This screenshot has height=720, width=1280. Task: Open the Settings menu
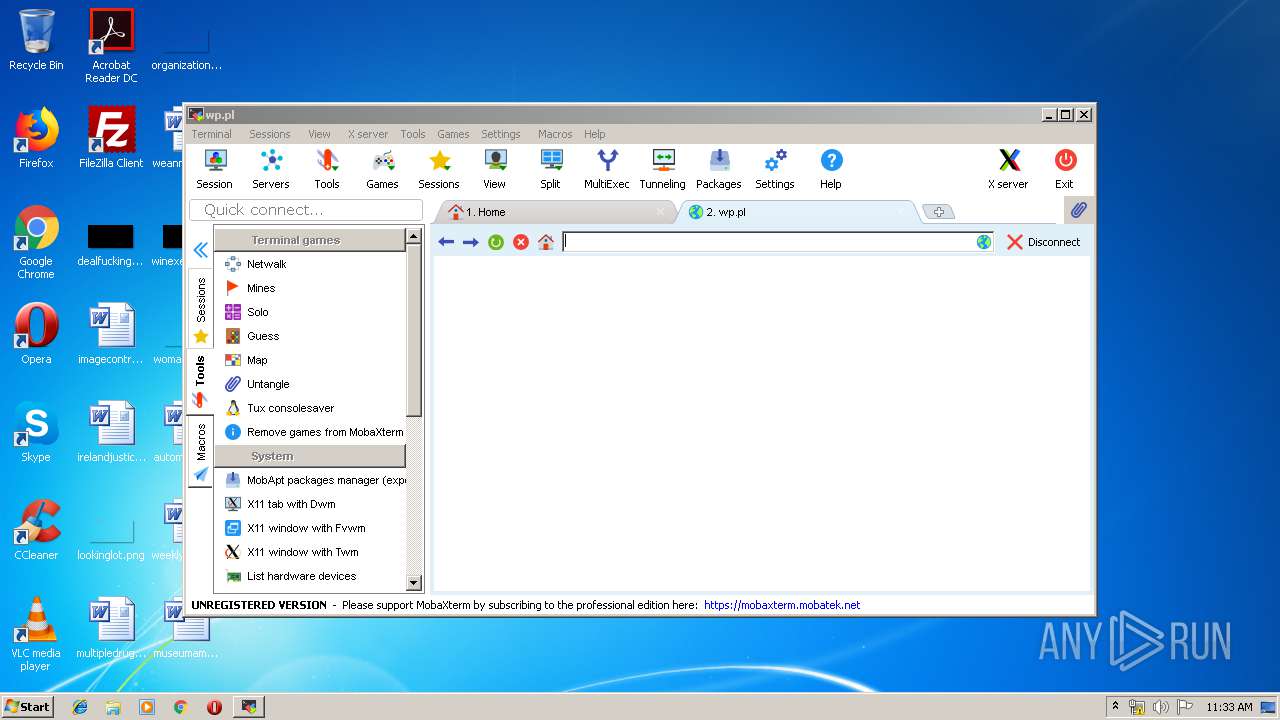pyautogui.click(x=501, y=134)
